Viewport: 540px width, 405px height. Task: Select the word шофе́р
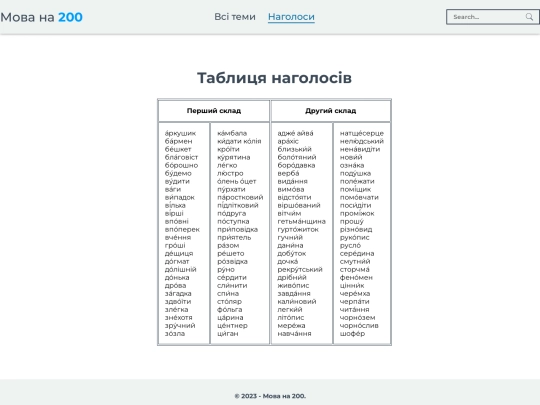click(352, 333)
